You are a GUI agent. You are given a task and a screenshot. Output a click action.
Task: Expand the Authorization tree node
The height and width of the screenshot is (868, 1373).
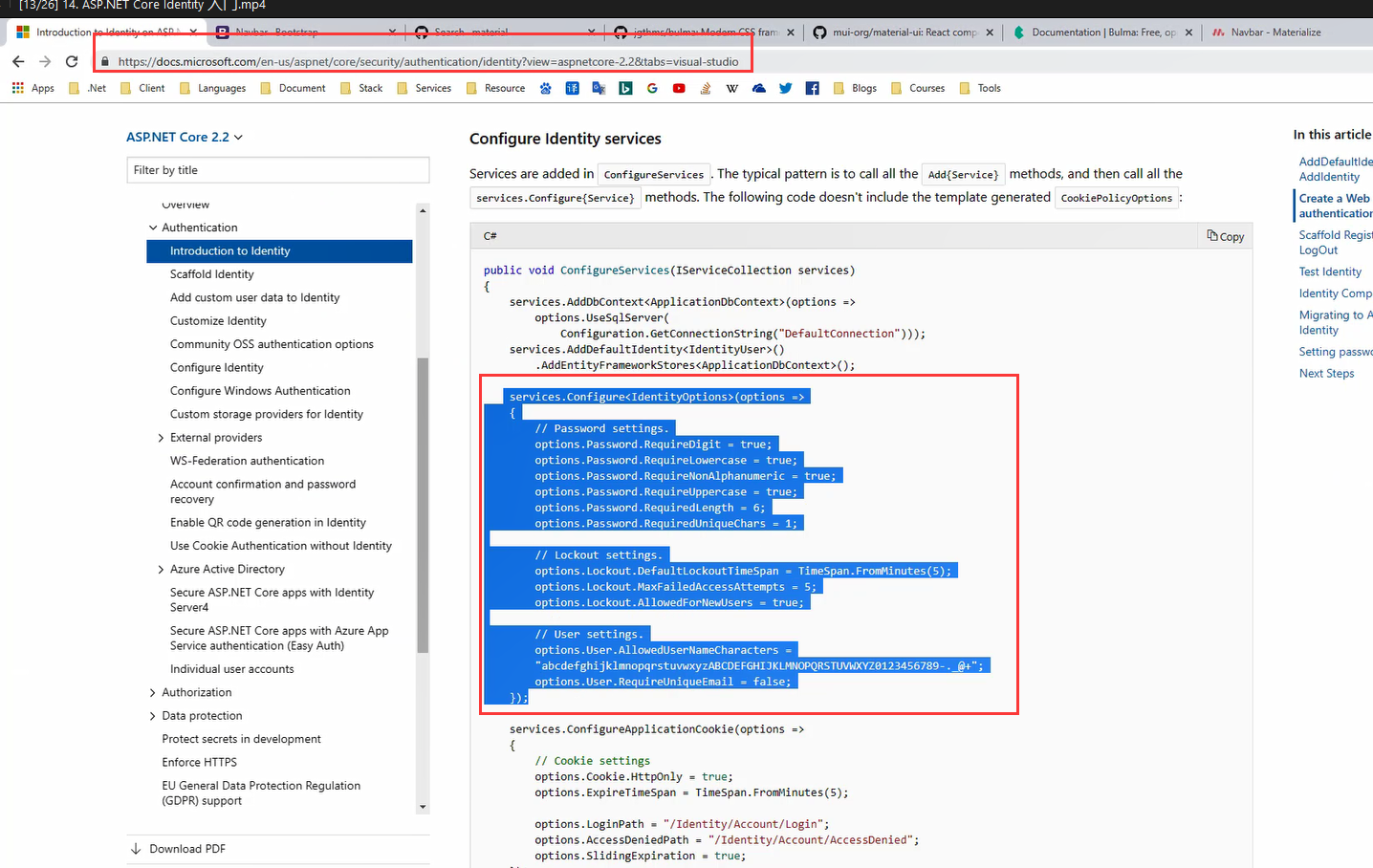point(153,693)
